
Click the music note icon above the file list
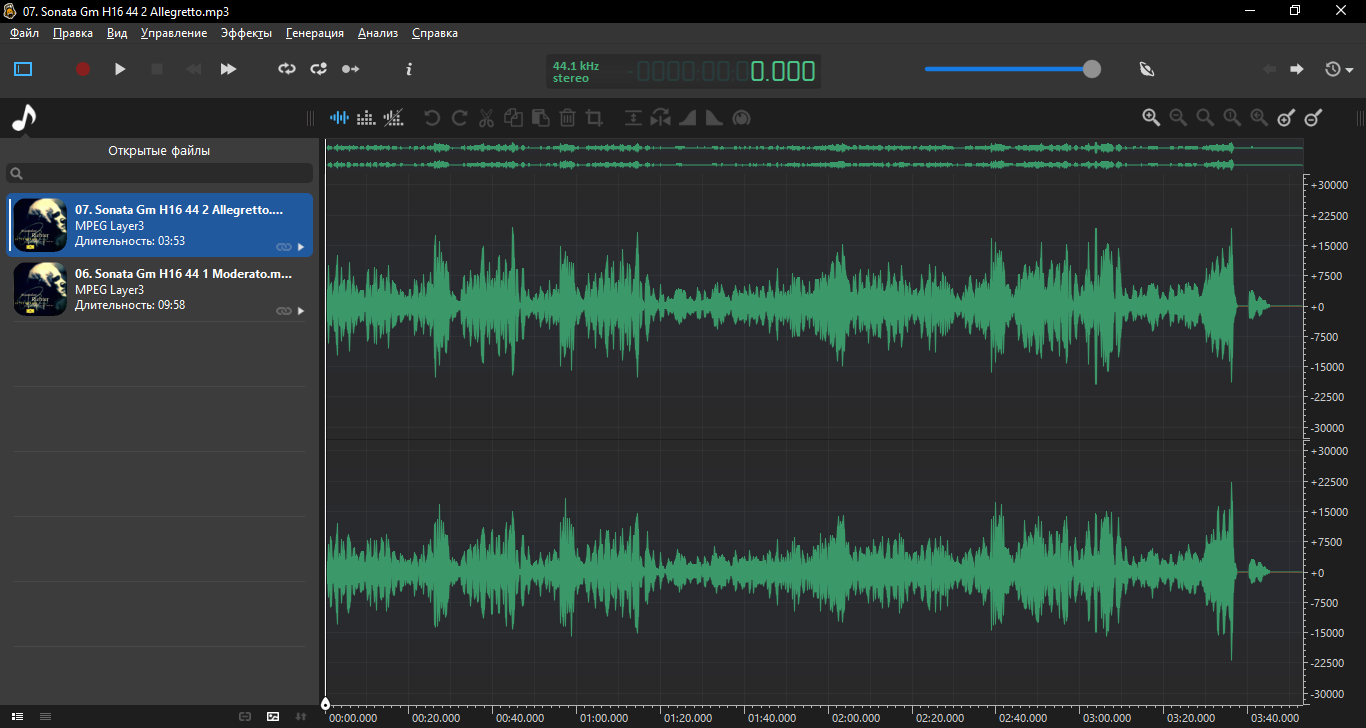[x=23, y=118]
